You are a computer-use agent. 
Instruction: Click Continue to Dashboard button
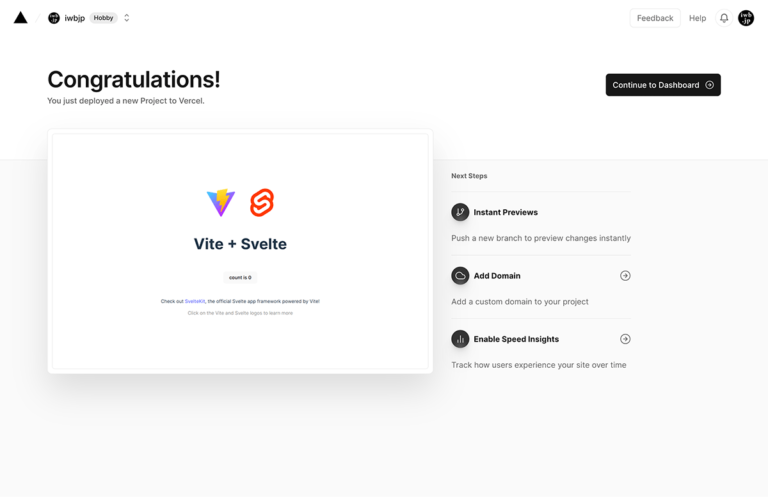click(663, 85)
